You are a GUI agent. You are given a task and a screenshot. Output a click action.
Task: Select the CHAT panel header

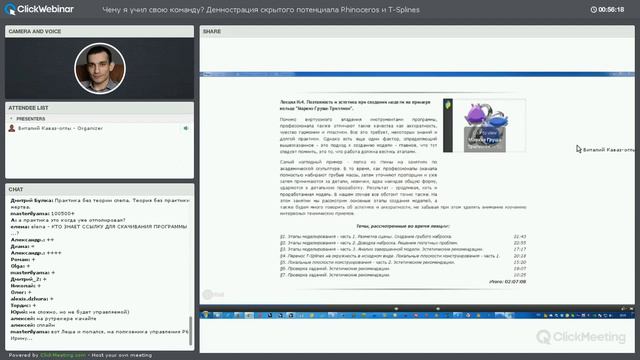pos(99,189)
